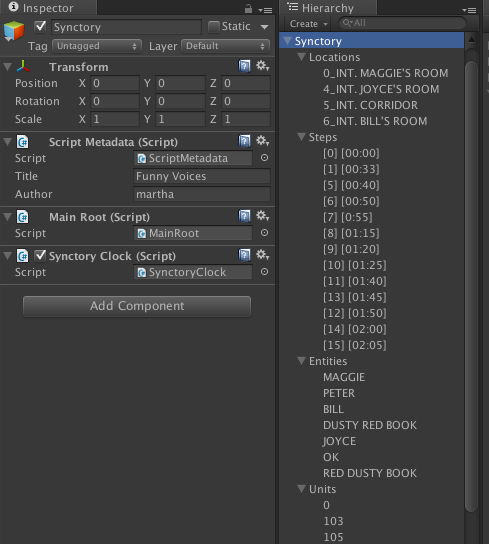Screen dimensions: 489x544
Task: Open Inspector panel options menu icon
Action: click(x=265, y=10)
